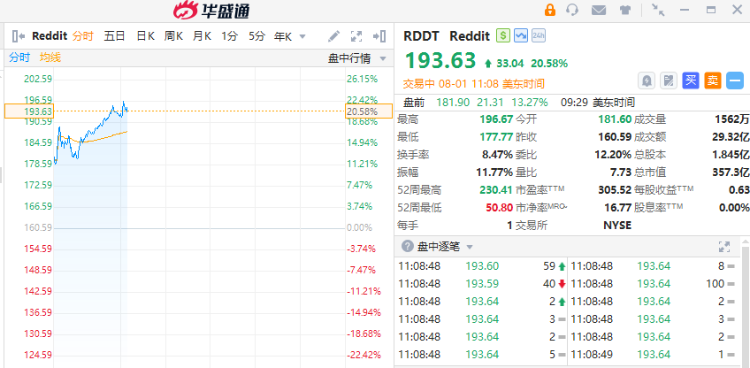
Task: Click the blue 买 buy button
Action: click(x=691, y=81)
